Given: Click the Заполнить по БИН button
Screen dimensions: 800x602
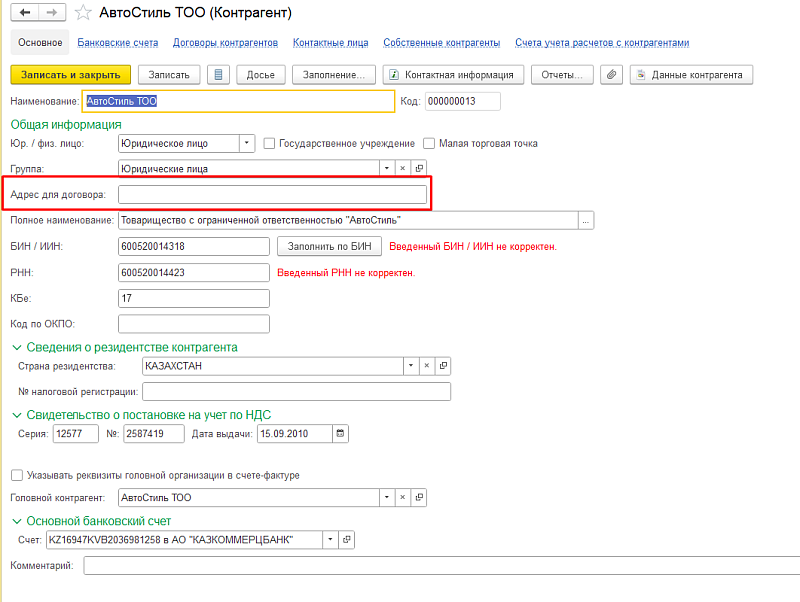Looking at the screenshot, I should click(x=328, y=246).
